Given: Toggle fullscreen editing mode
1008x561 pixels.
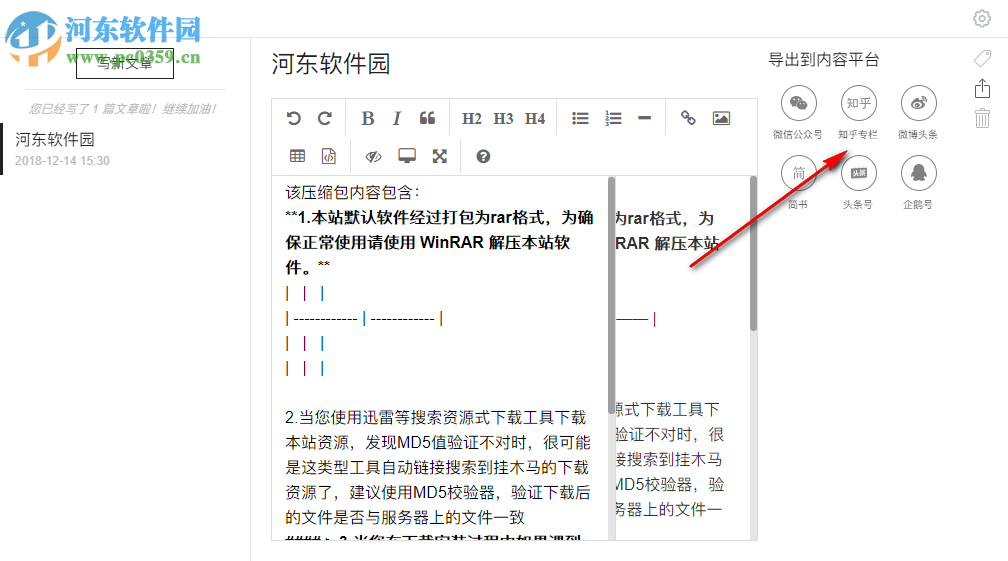Looking at the screenshot, I should (x=440, y=156).
